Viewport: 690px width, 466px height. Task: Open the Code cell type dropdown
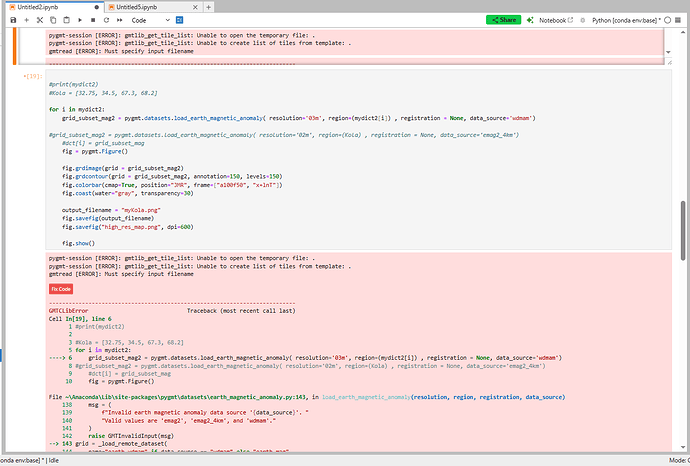click(x=152, y=20)
